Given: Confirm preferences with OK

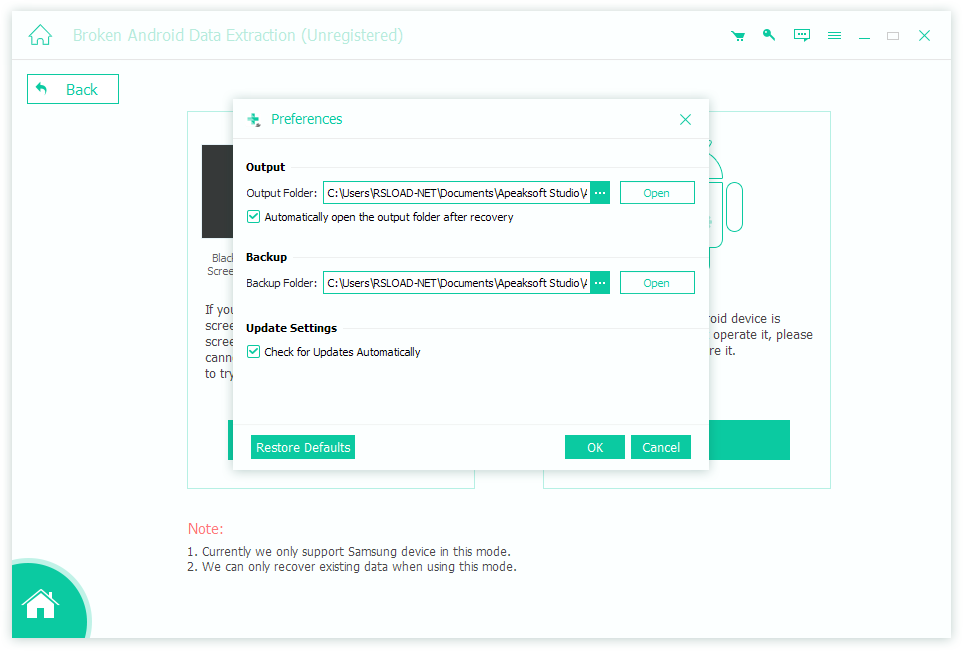Looking at the screenshot, I should 595,447.
